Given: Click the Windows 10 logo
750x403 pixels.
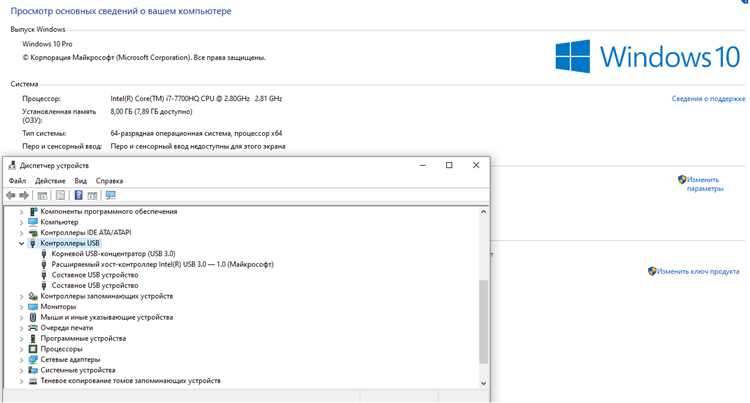Looking at the screenshot, I should click(648, 56).
